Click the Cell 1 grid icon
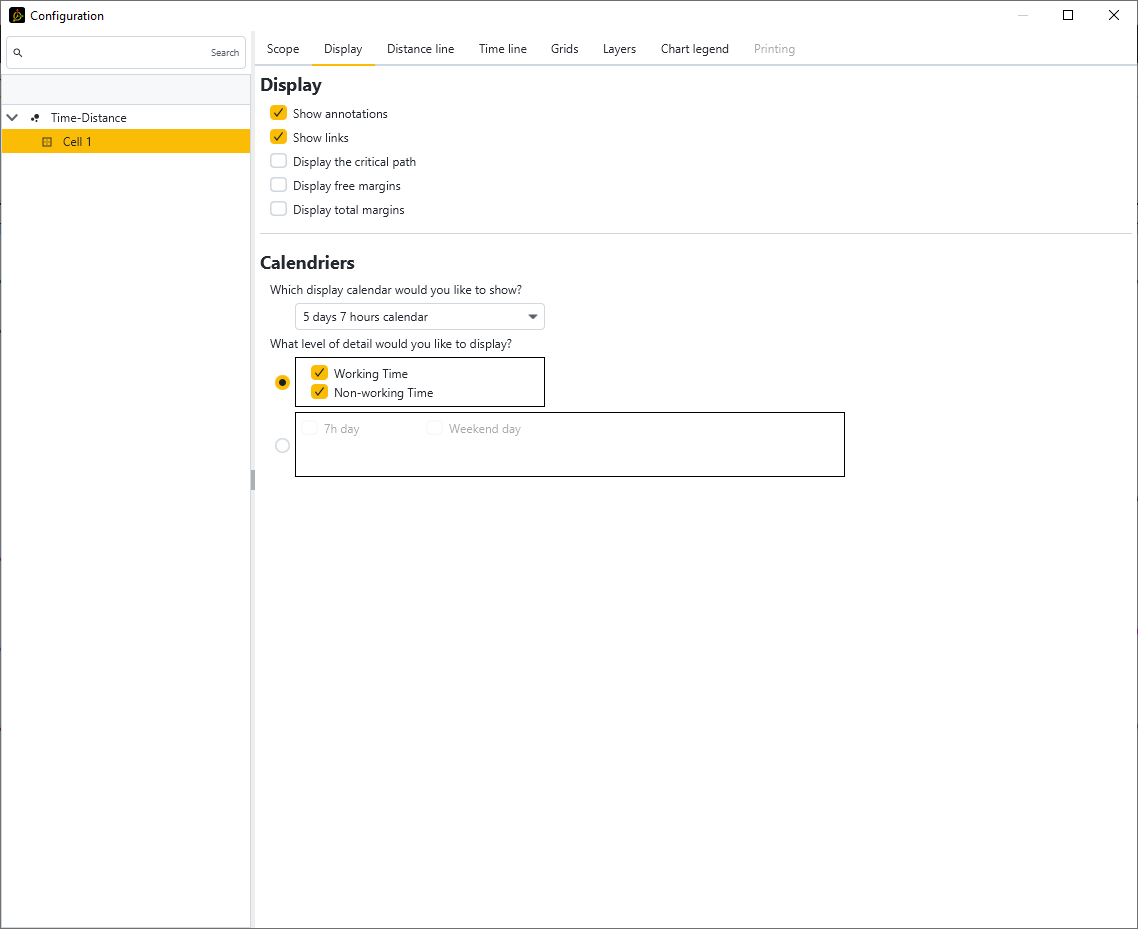Viewport: 1138px width, 929px height. click(47, 142)
